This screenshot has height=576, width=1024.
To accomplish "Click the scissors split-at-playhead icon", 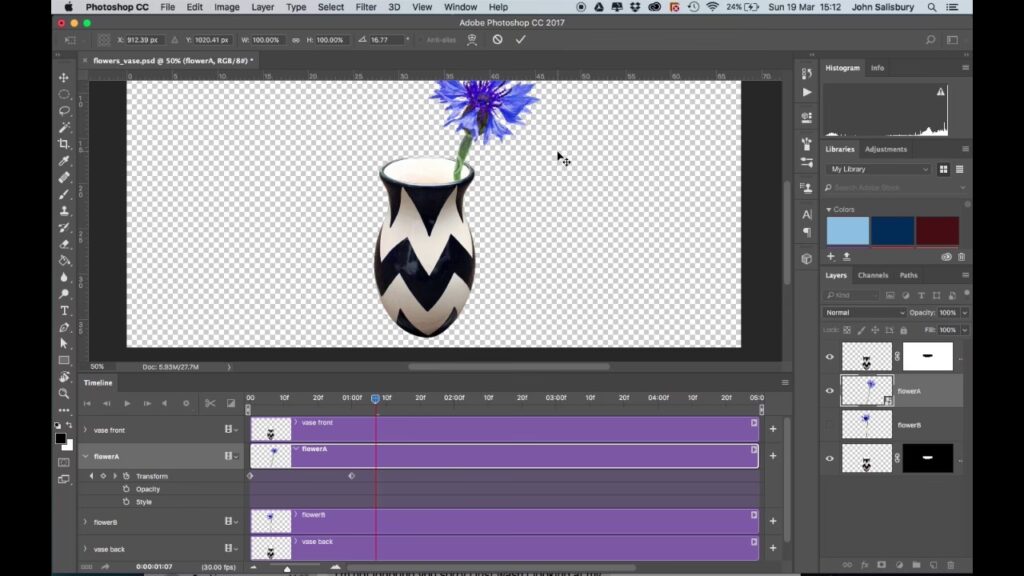I will [x=210, y=403].
